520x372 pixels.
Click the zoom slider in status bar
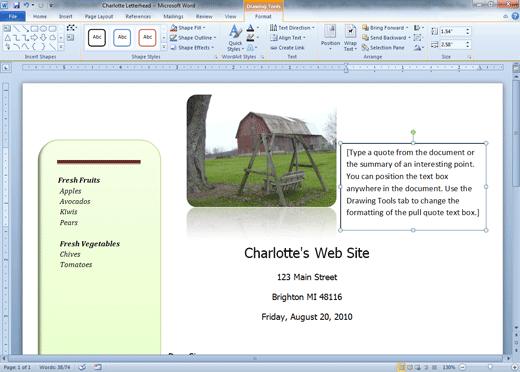(x=489, y=367)
